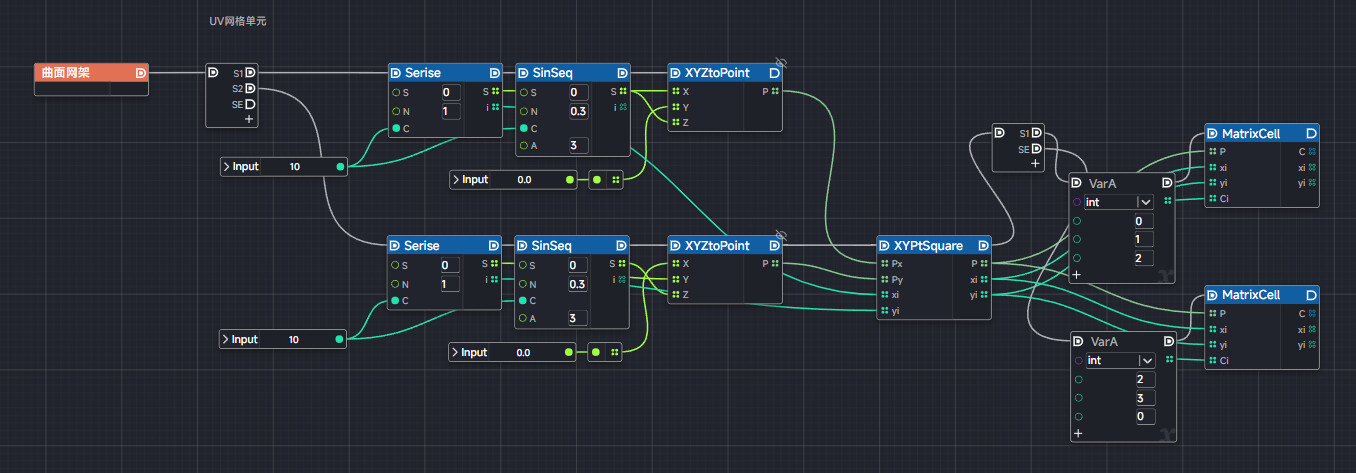Click the Z input port of the bottom XYZtoPoint
This screenshot has width=1356, height=473.
676,295
